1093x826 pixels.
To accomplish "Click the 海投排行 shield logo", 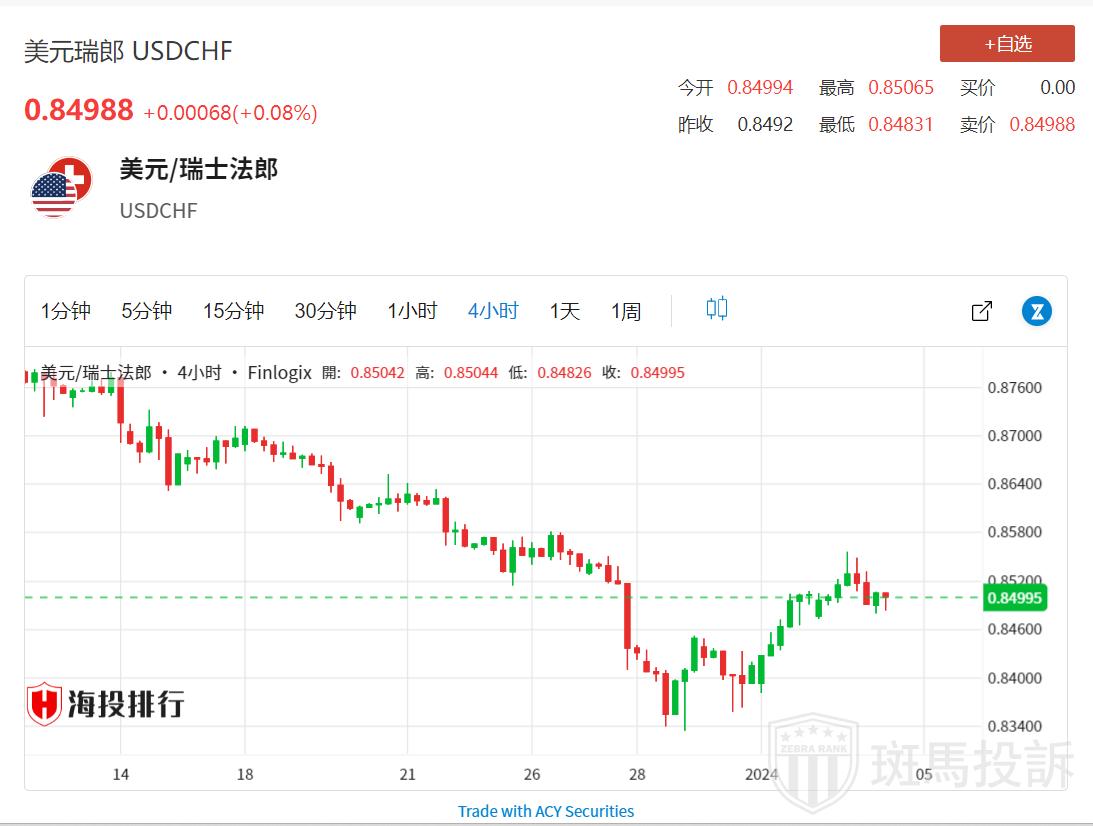I will tap(105, 704).
